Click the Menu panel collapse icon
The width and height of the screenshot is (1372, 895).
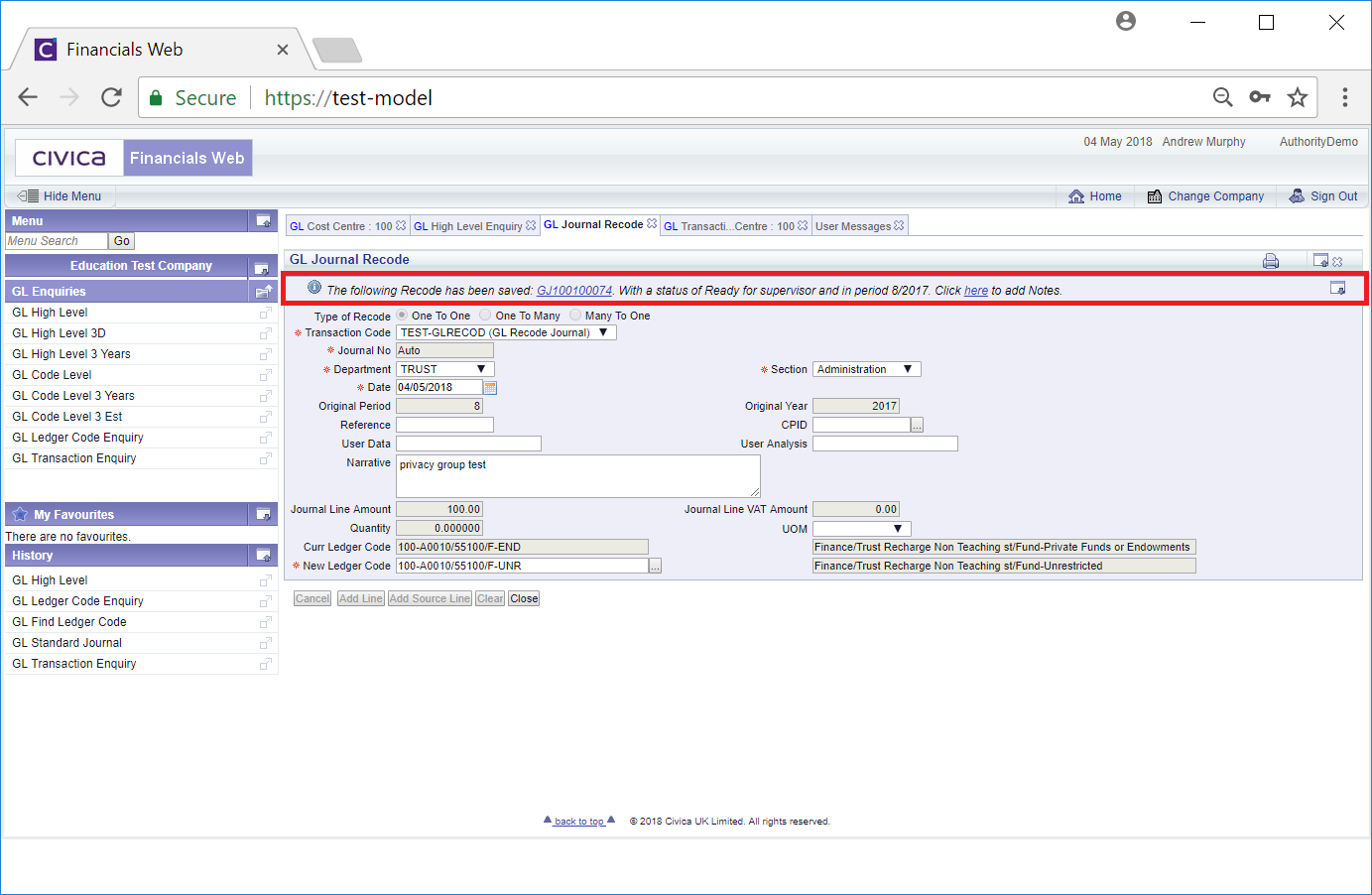263,220
